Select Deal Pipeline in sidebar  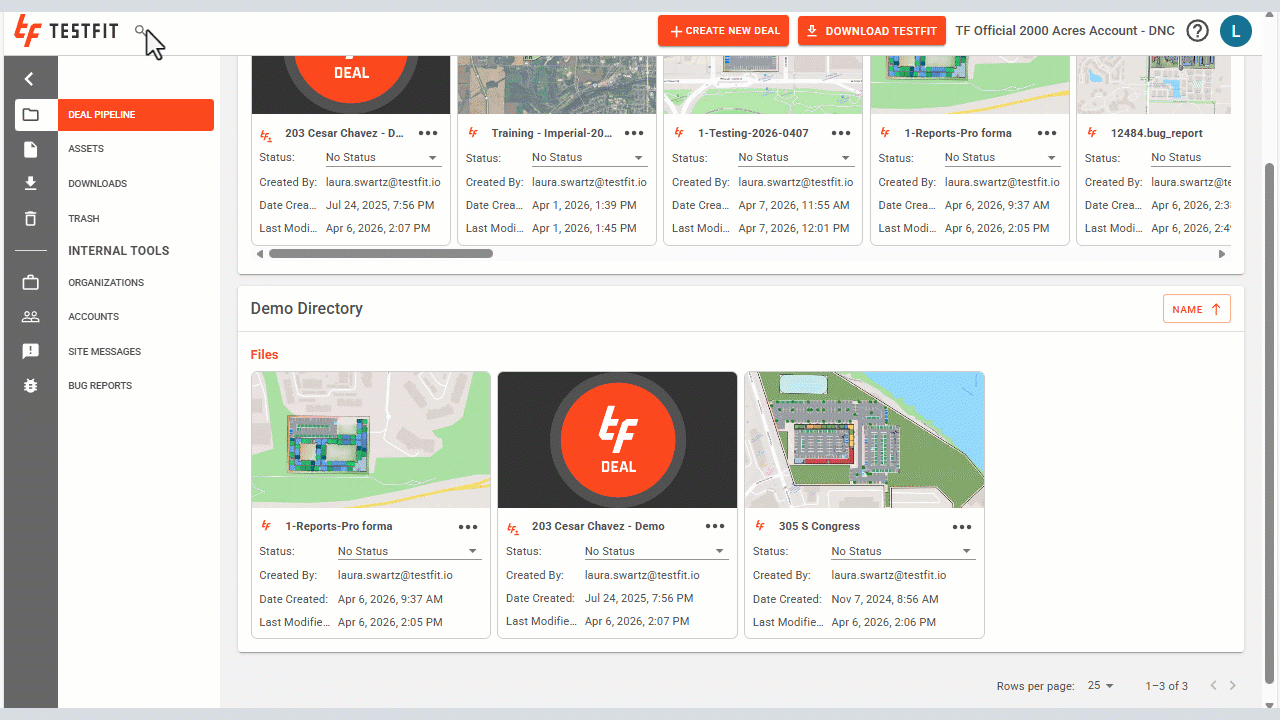click(x=136, y=115)
